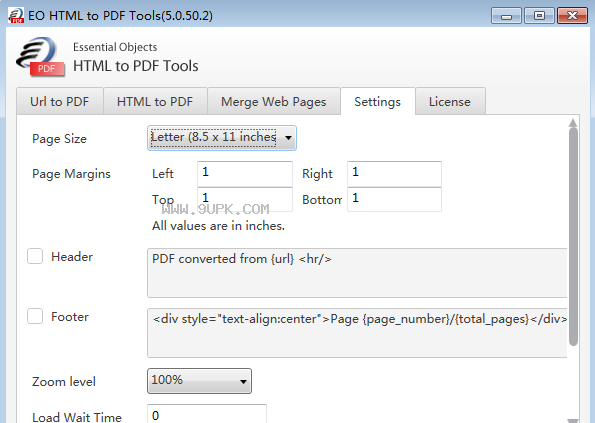Viewport: 595px width, 423px height.
Task: Click the vertical scrollbar thumb
Action: click(573, 237)
